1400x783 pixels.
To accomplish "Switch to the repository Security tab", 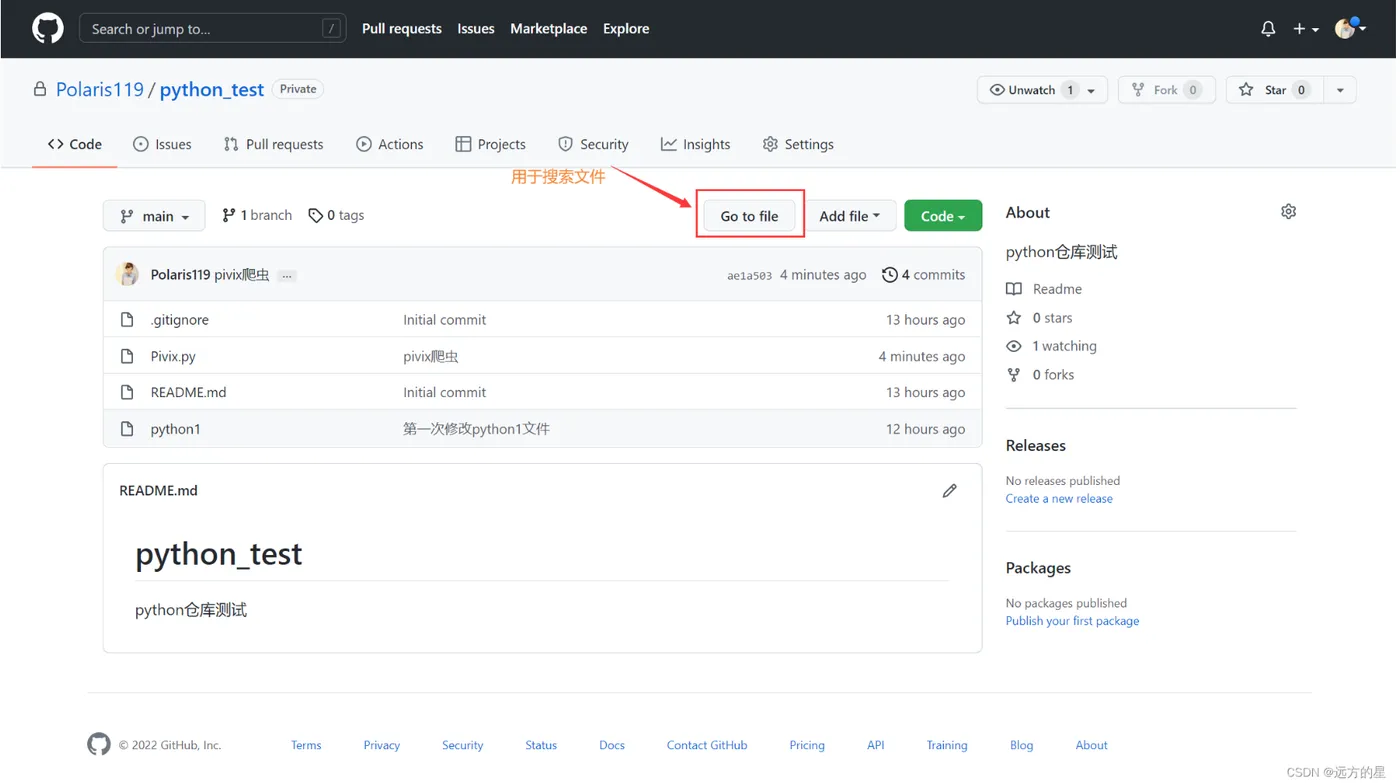I will (x=594, y=144).
